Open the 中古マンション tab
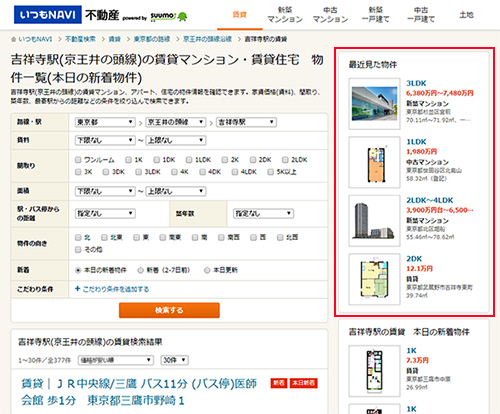 [x=330, y=15]
